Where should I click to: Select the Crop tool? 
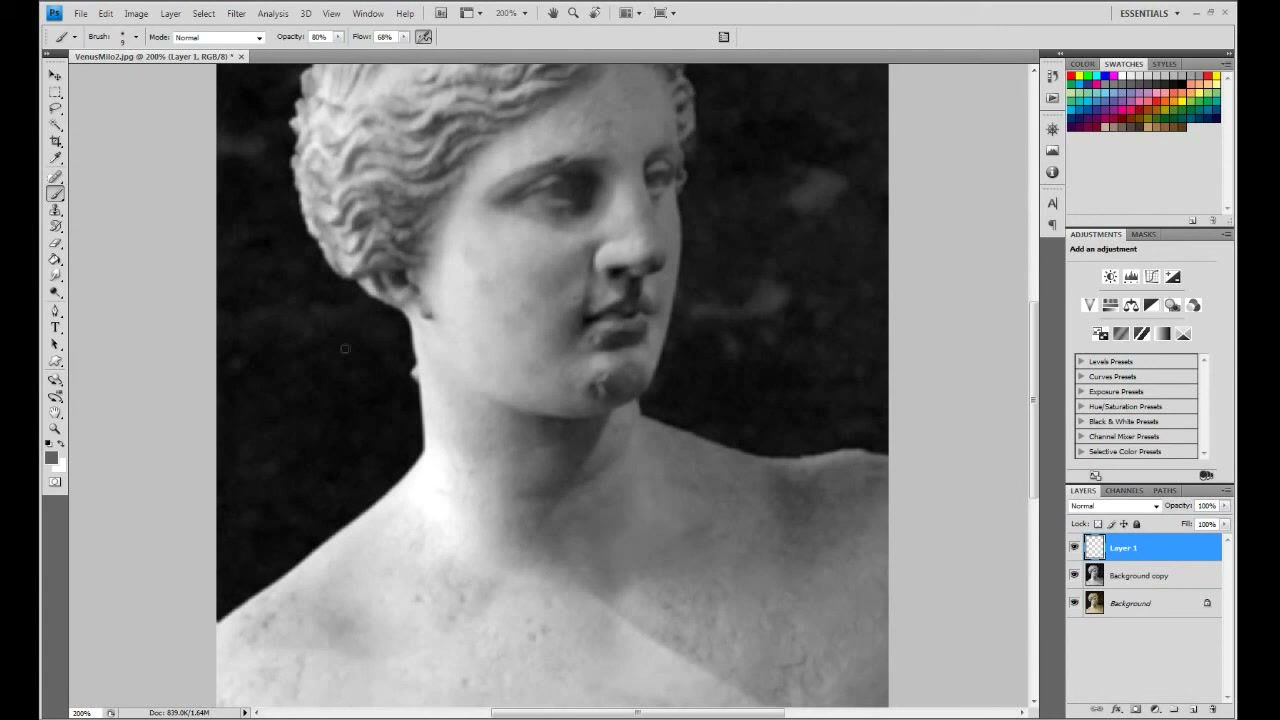point(55,142)
